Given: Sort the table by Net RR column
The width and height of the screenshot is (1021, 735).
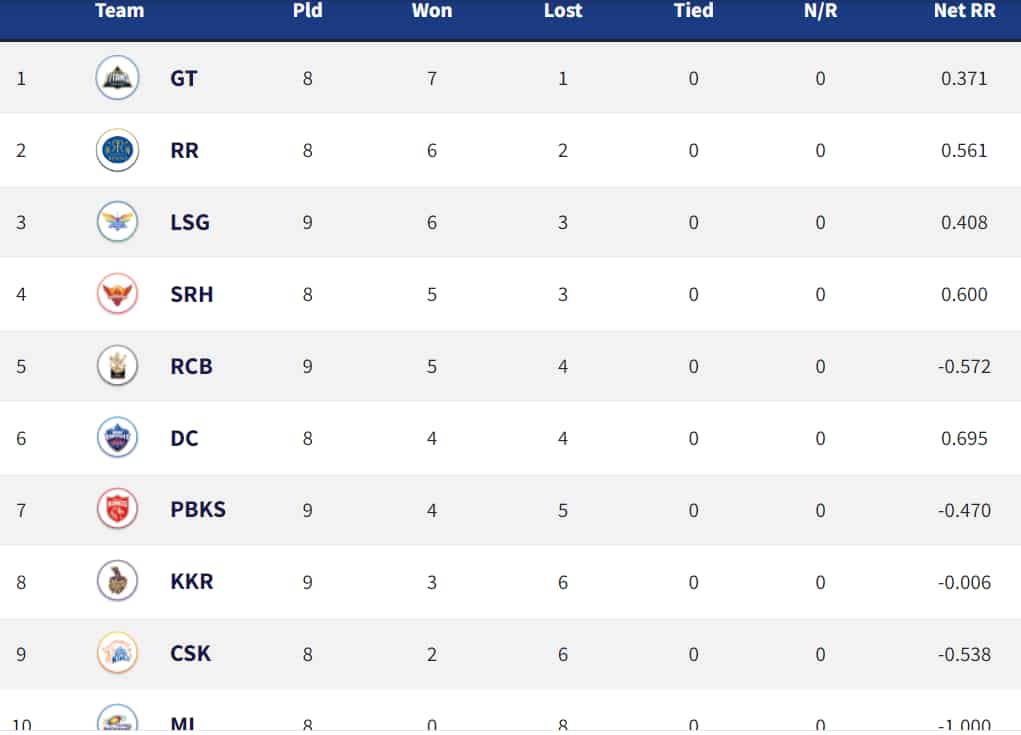Looking at the screenshot, I should [x=961, y=12].
